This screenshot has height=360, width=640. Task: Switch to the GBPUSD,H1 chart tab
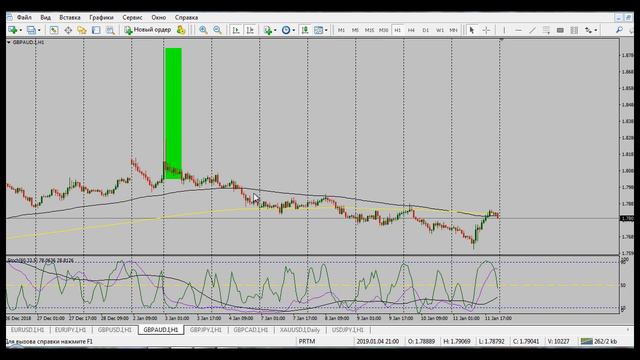click(115, 330)
